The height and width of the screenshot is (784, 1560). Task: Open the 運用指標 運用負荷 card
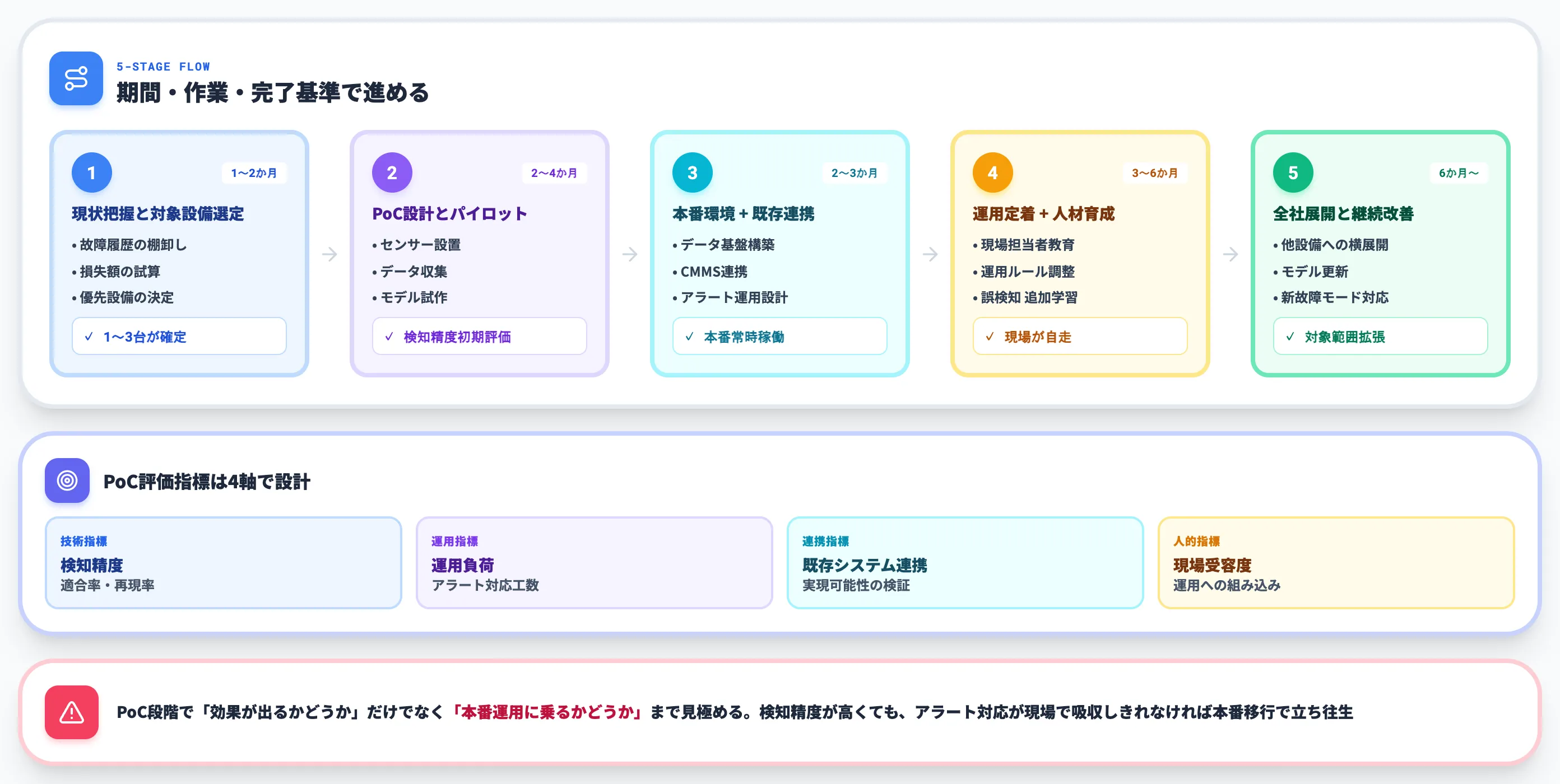(x=594, y=562)
